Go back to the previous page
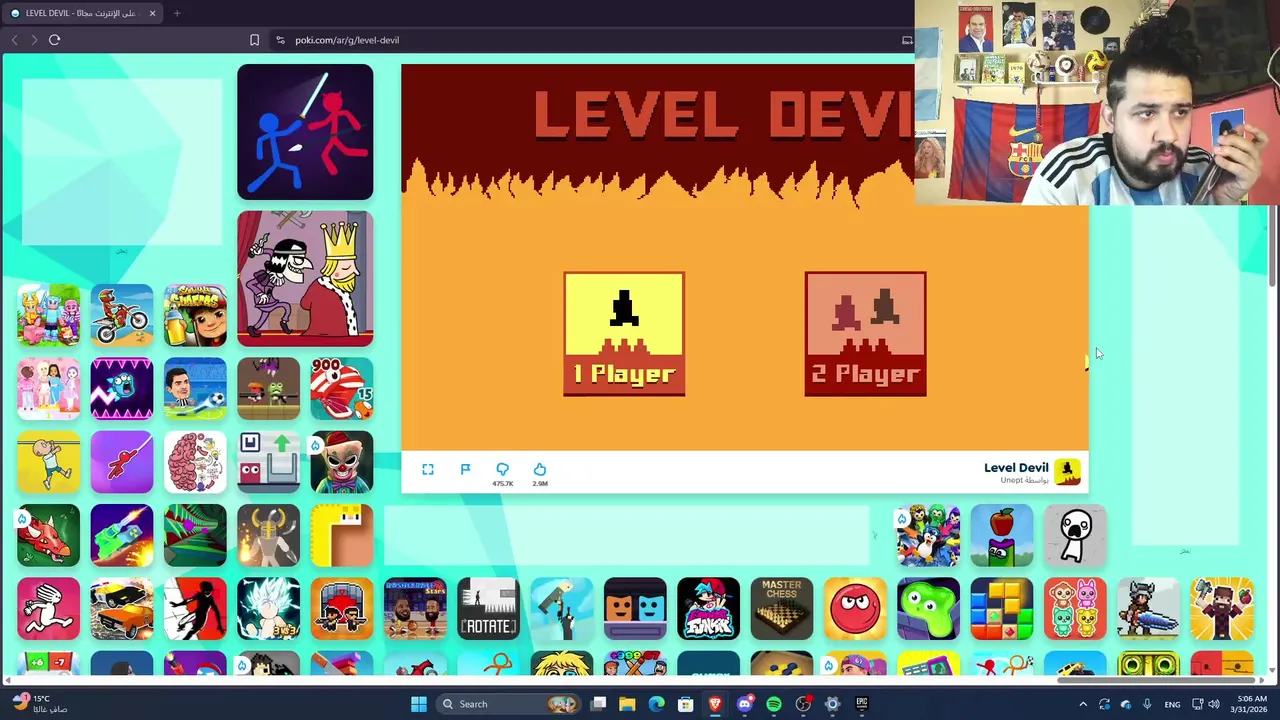 click(x=14, y=40)
